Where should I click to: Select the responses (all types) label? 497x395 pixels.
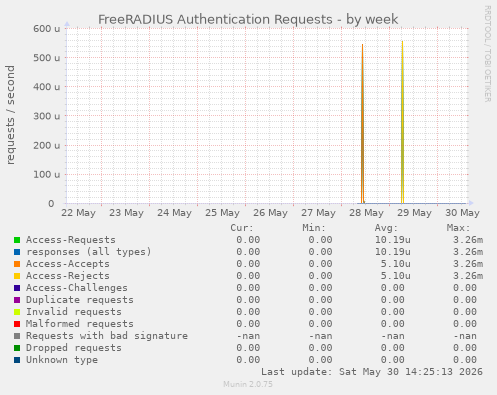(x=89, y=252)
